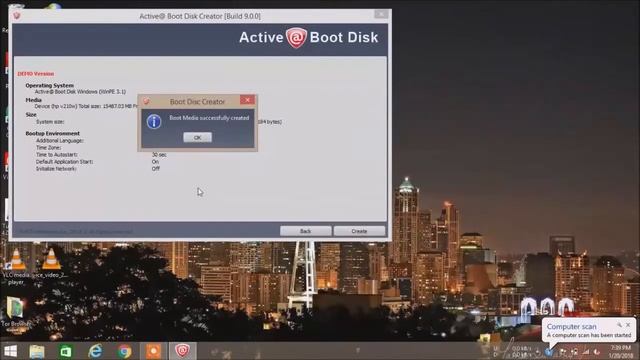Click the "Default Application Start:" row
Screen dimensions: 640x360
[98, 162]
